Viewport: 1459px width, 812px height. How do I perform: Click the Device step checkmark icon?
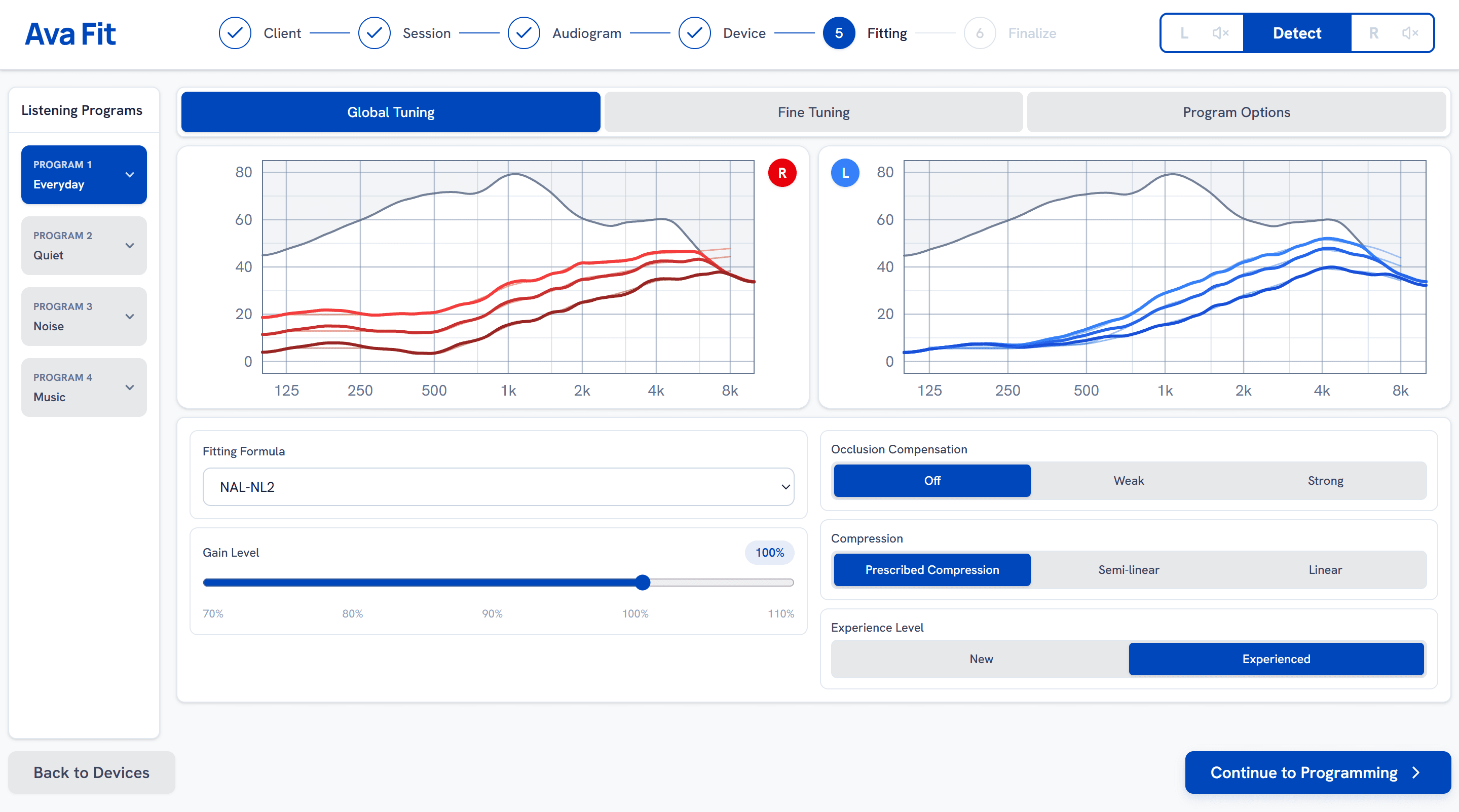pyautogui.click(x=694, y=33)
